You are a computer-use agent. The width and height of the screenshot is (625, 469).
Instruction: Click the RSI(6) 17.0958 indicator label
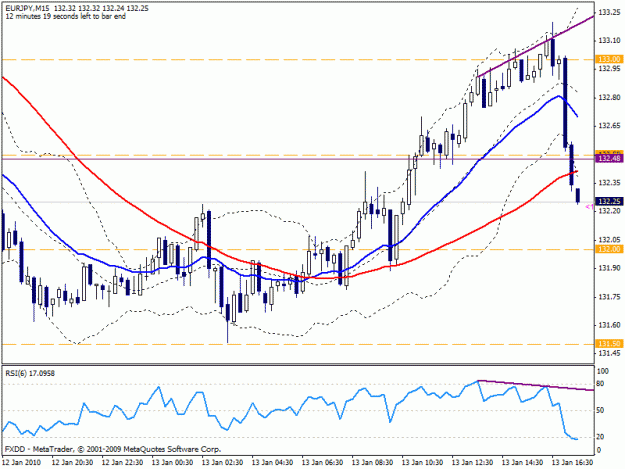tap(30, 373)
